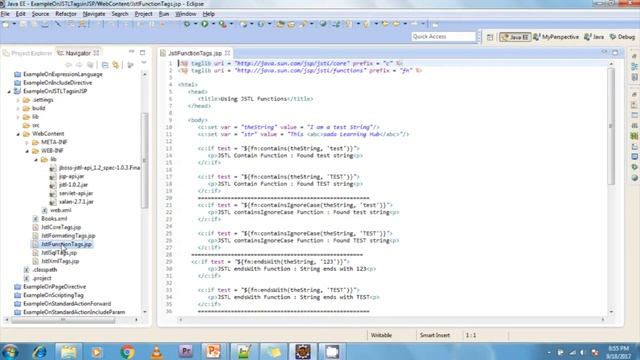Click the Navigator horizontal scrollbar
This screenshot has height=360, width=640.
pos(63,320)
